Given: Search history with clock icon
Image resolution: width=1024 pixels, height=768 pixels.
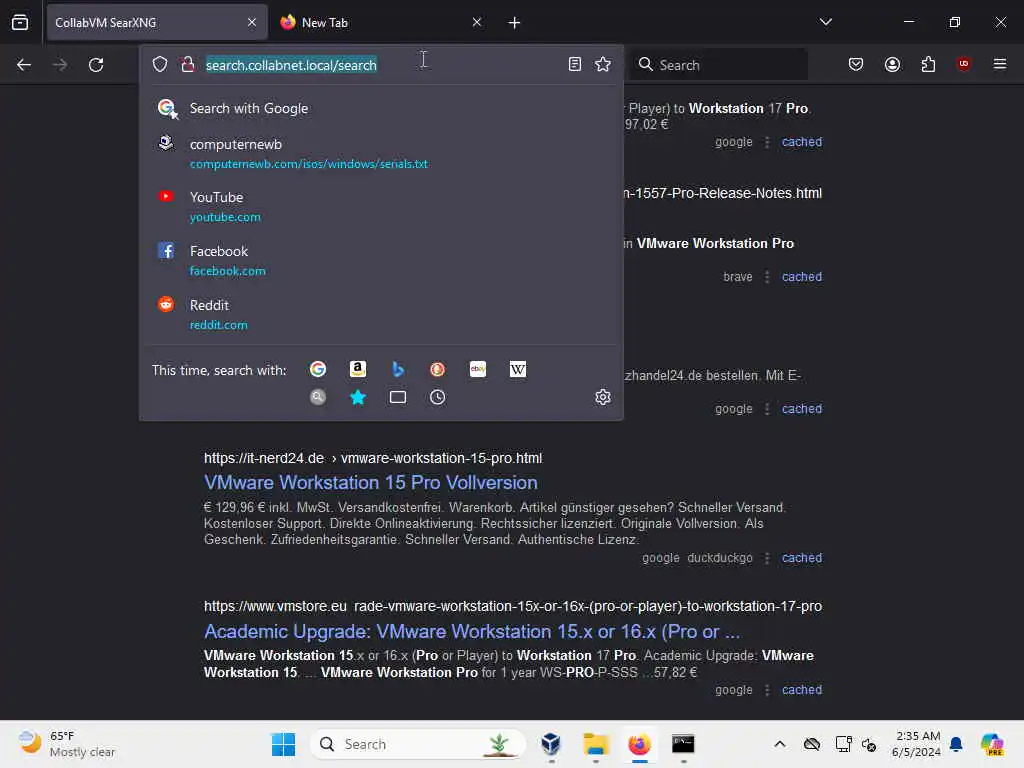Looking at the screenshot, I should (438, 397).
